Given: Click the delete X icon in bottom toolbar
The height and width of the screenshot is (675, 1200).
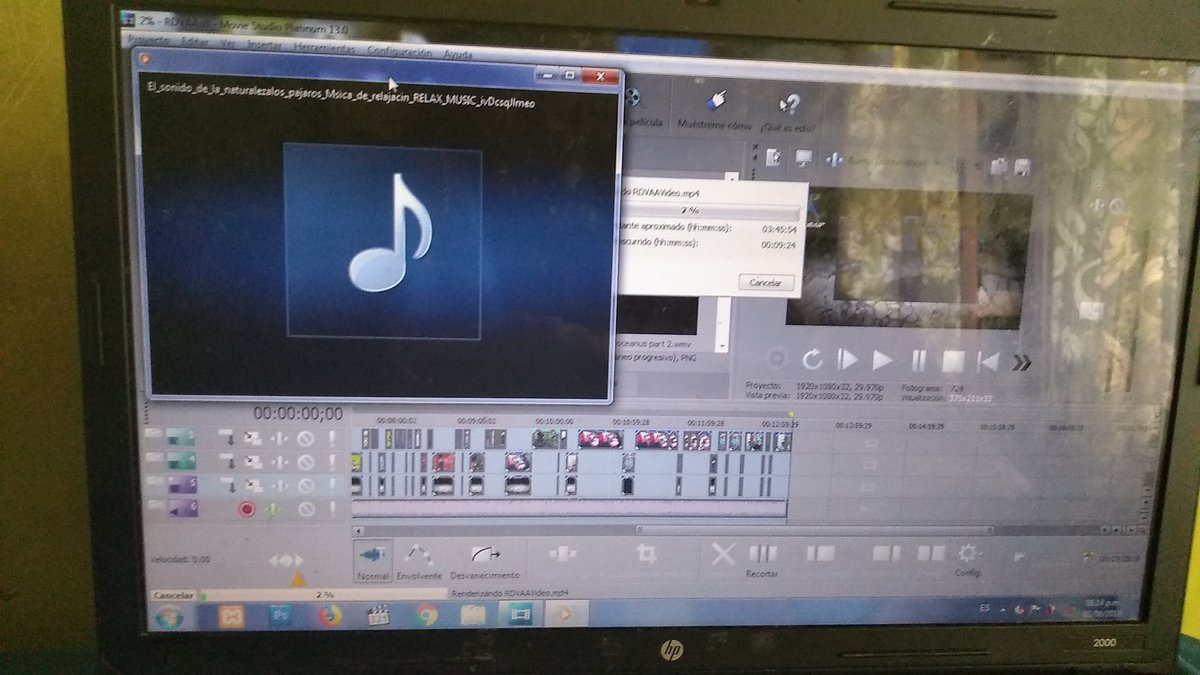Looking at the screenshot, I should coord(722,553).
